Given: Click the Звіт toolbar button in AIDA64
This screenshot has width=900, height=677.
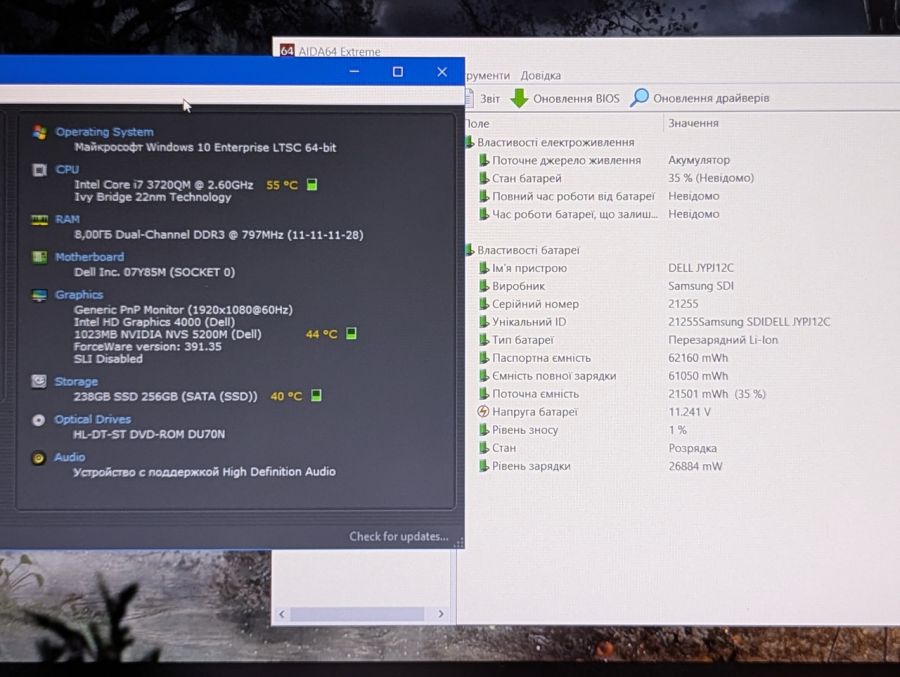Looking at the screenshot, I should (x=483, y=98).
